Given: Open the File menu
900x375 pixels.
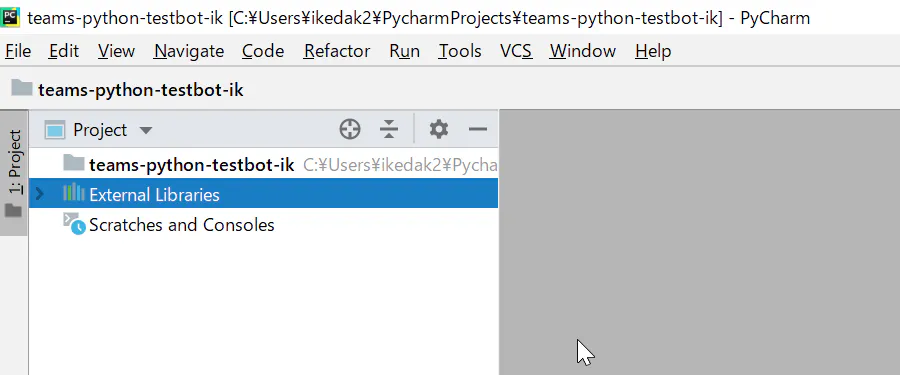Looking at the screenshot, I should 18,51.
